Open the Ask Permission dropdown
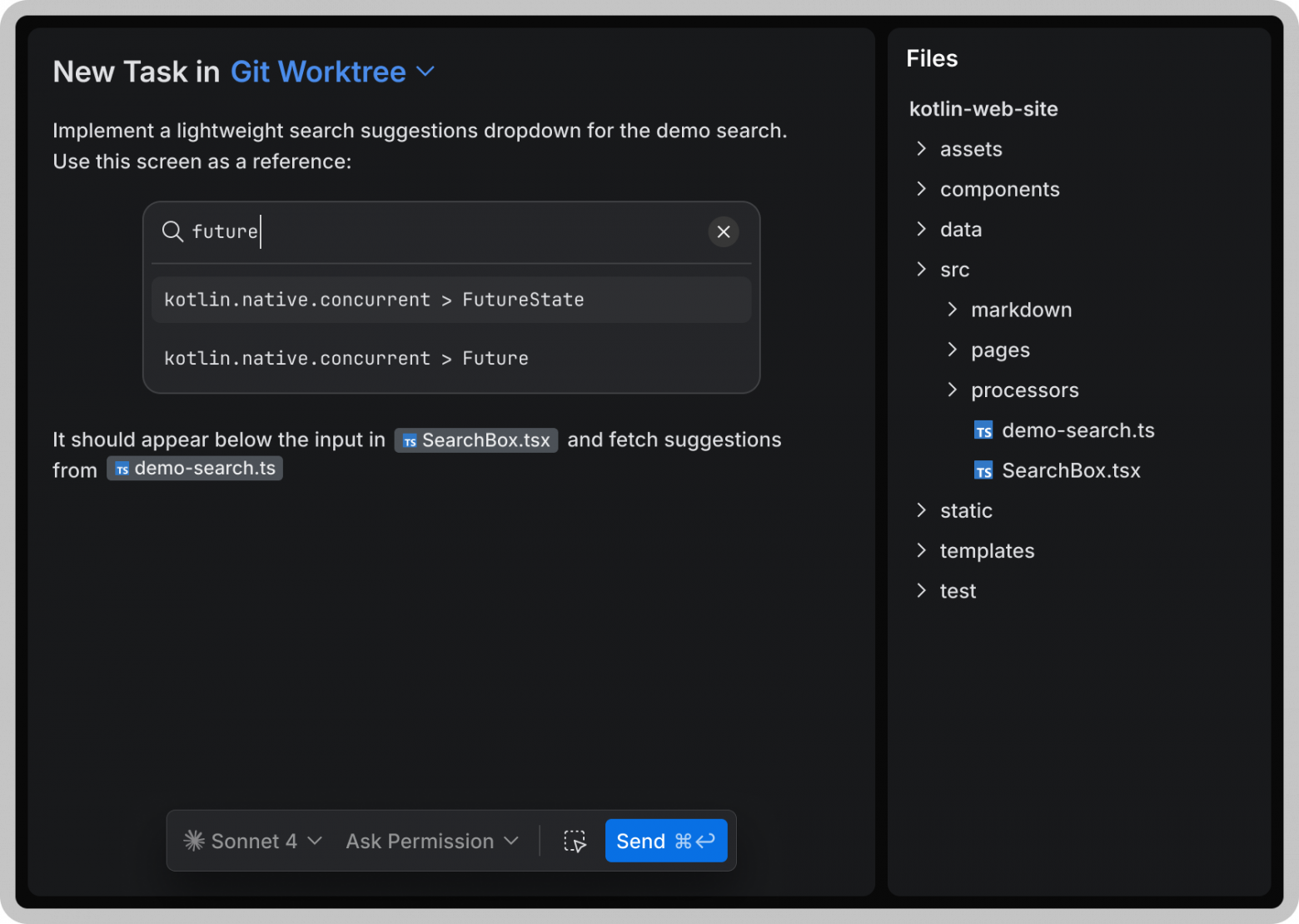The image size is (1299, 924). 511,841
